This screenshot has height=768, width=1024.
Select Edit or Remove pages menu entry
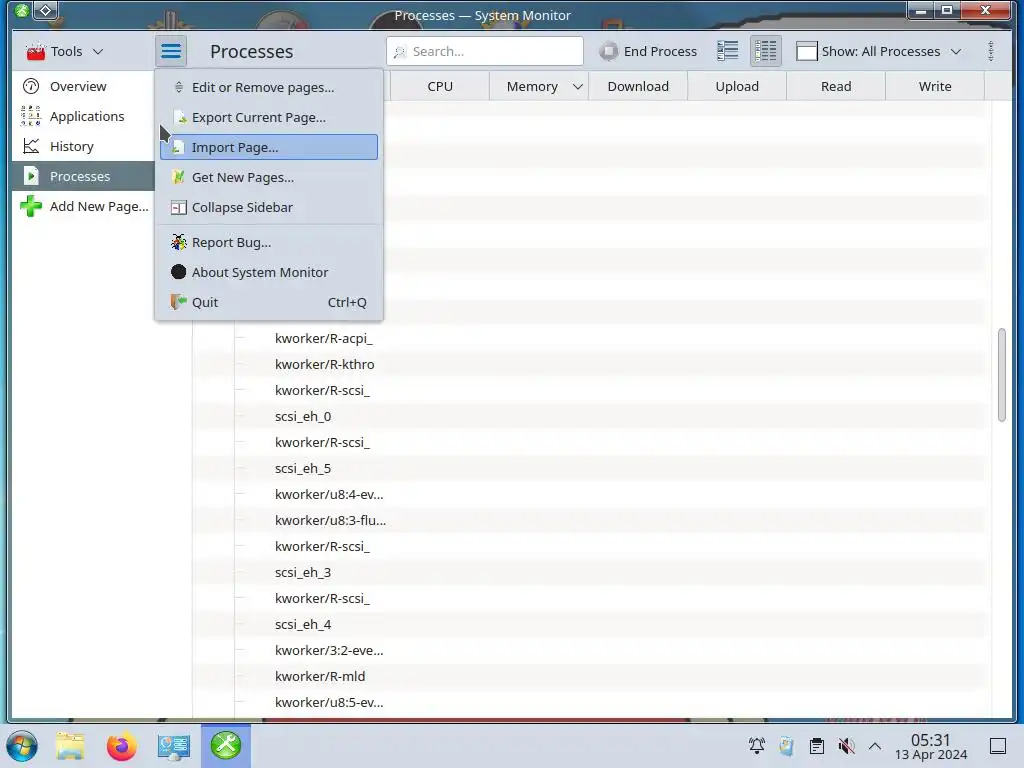click(269, 88)
